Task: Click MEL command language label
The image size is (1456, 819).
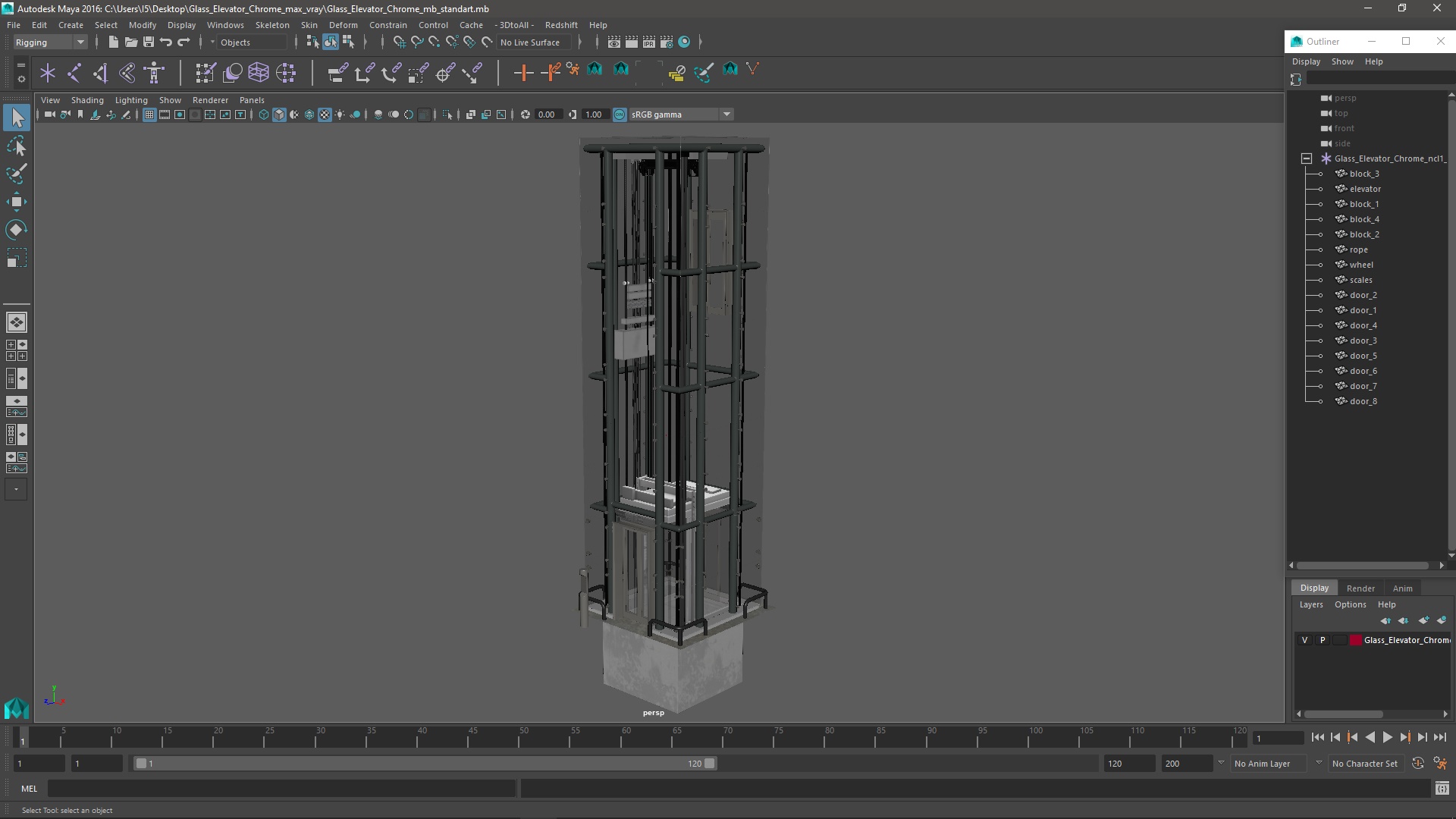Action: point(29,789)
